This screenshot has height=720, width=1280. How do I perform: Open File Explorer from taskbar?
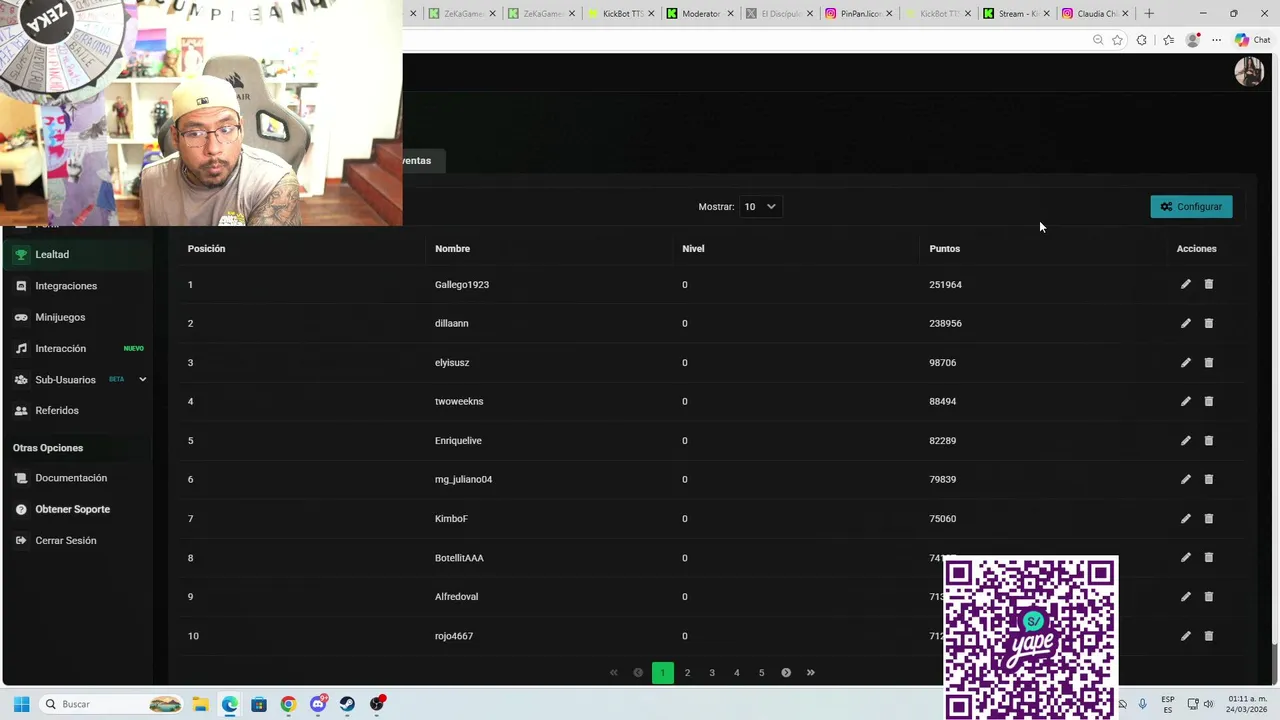[x=200, y=704]
